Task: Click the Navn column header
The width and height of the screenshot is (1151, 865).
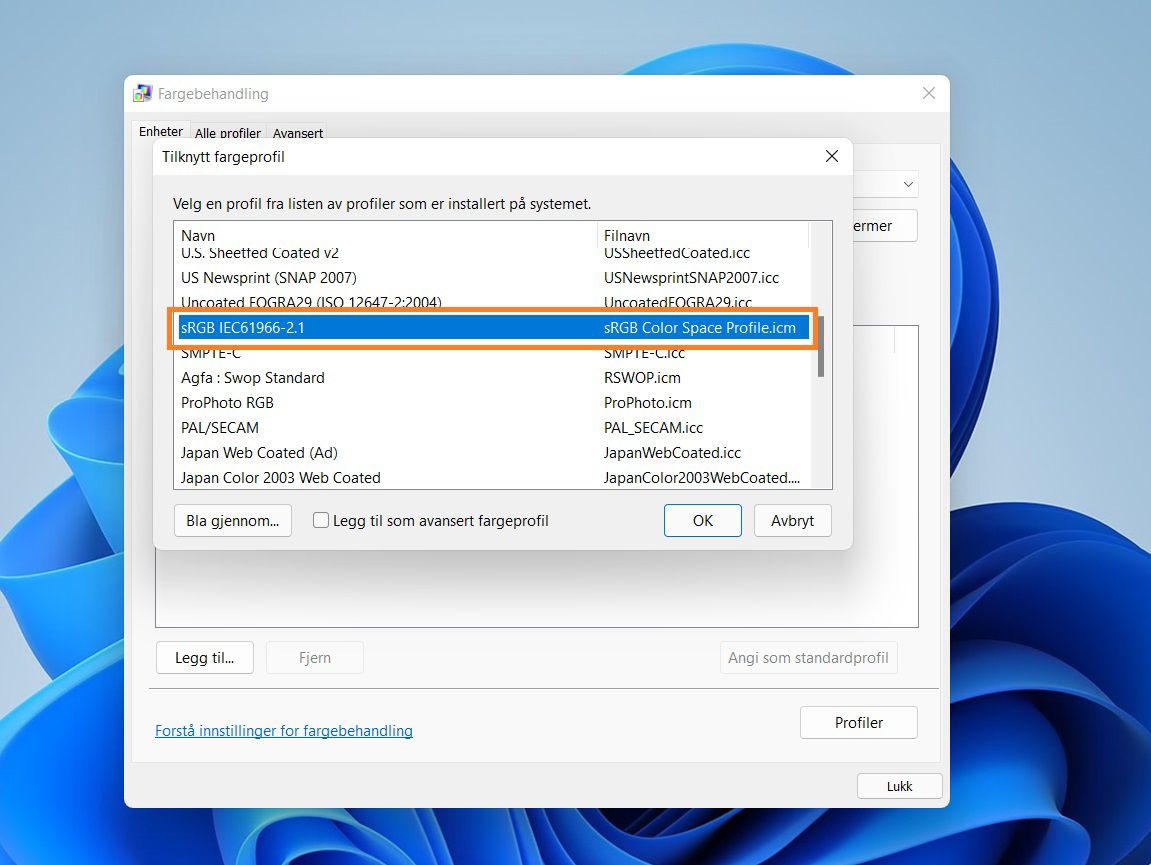Action: (386, 236)
